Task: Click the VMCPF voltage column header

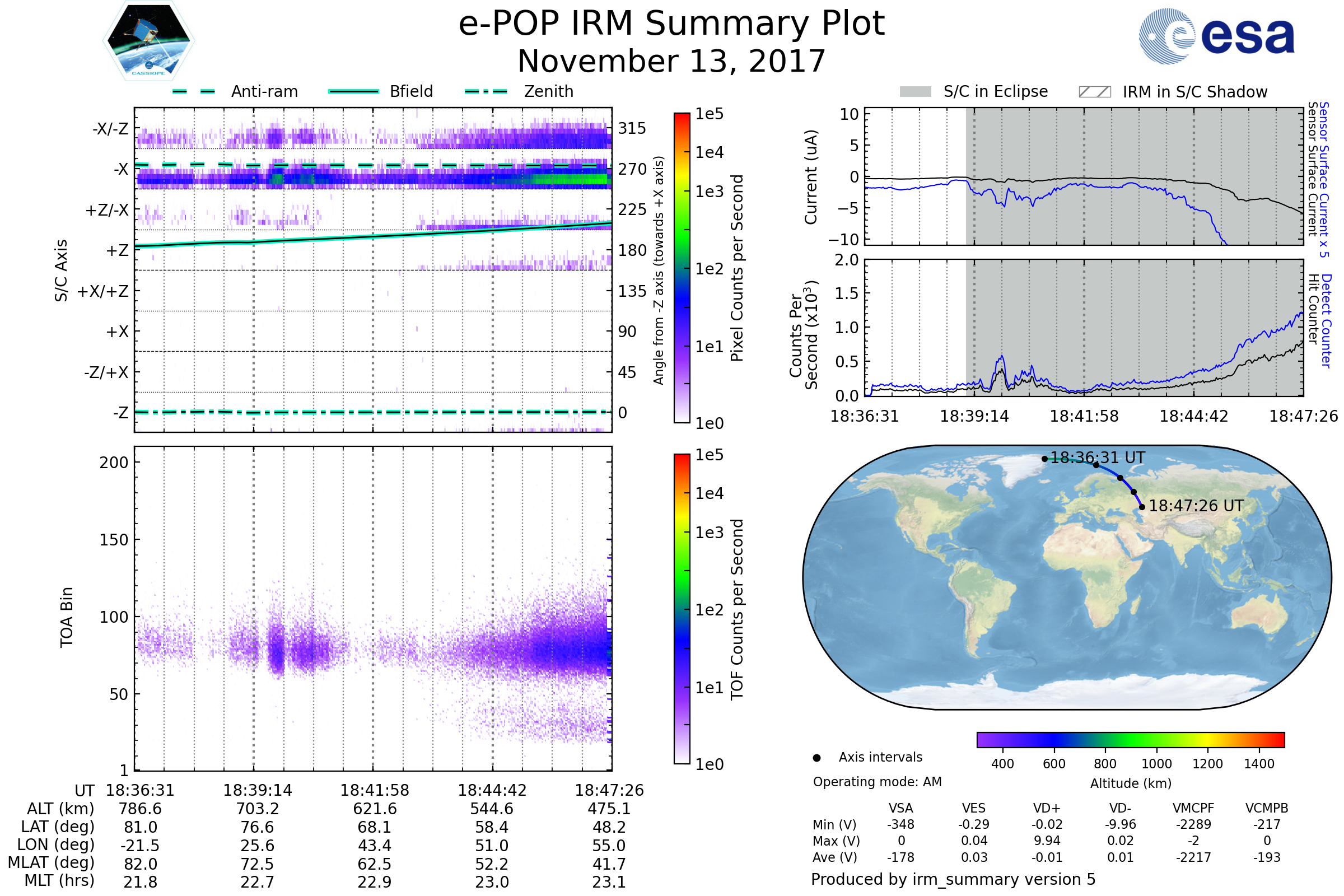Action: pos(1193,808)
